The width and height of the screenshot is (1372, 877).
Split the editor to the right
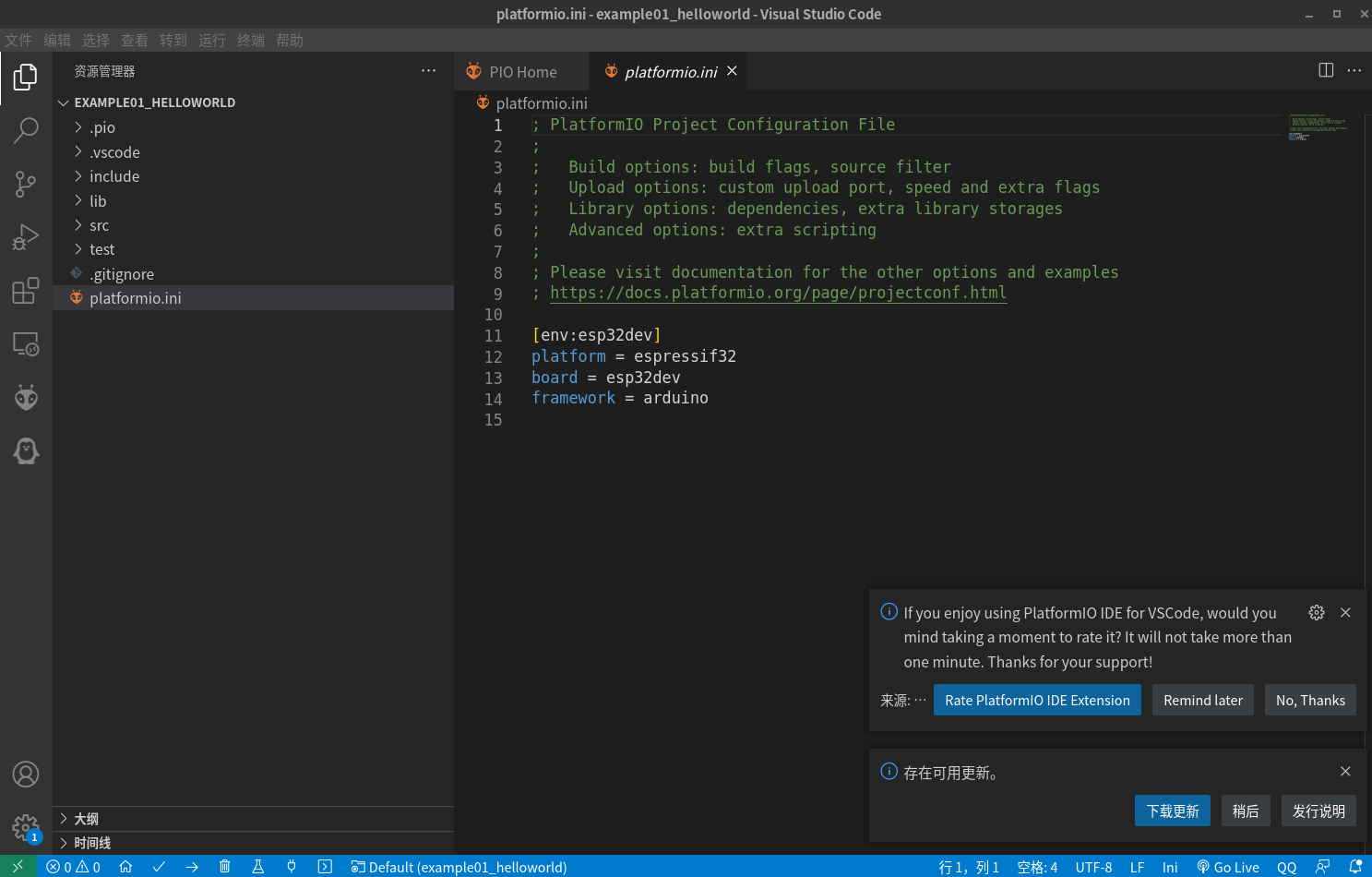point(1326,70)
